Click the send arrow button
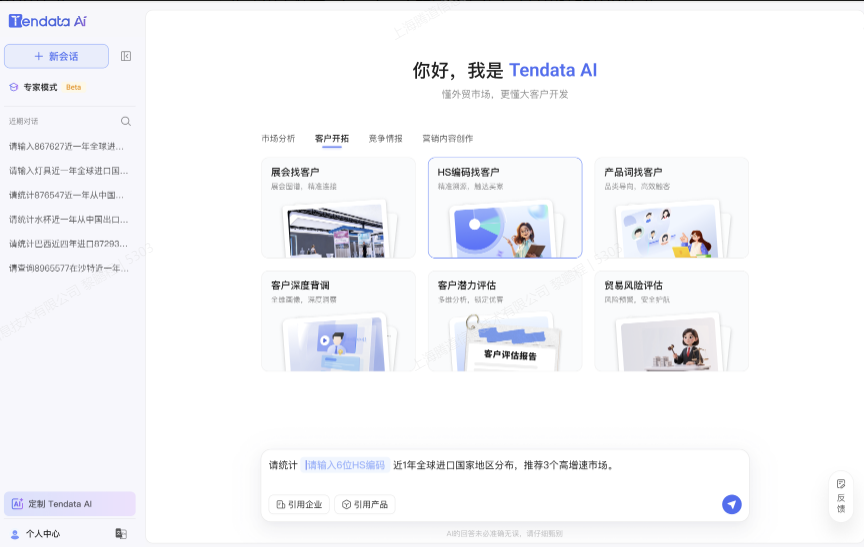 coord(732,504)
